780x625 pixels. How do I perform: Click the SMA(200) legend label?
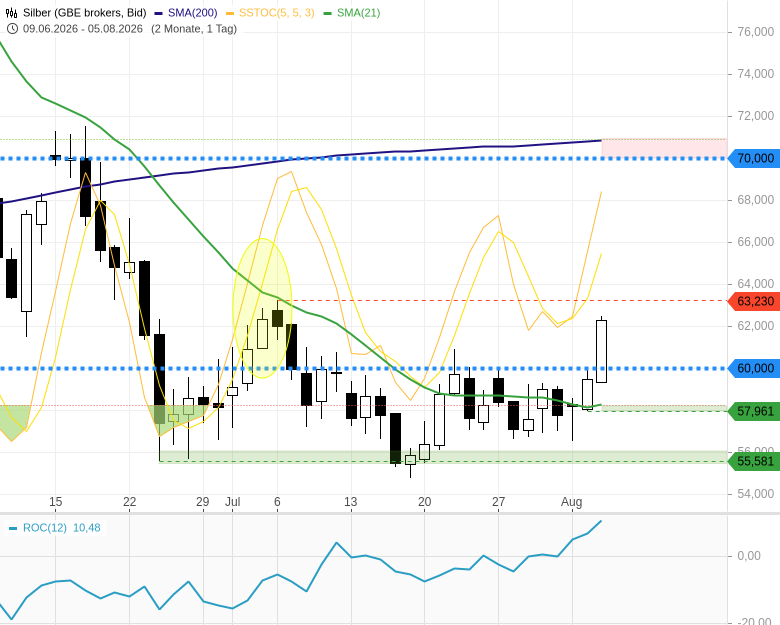pyautogui.click(x=193, y=13)
